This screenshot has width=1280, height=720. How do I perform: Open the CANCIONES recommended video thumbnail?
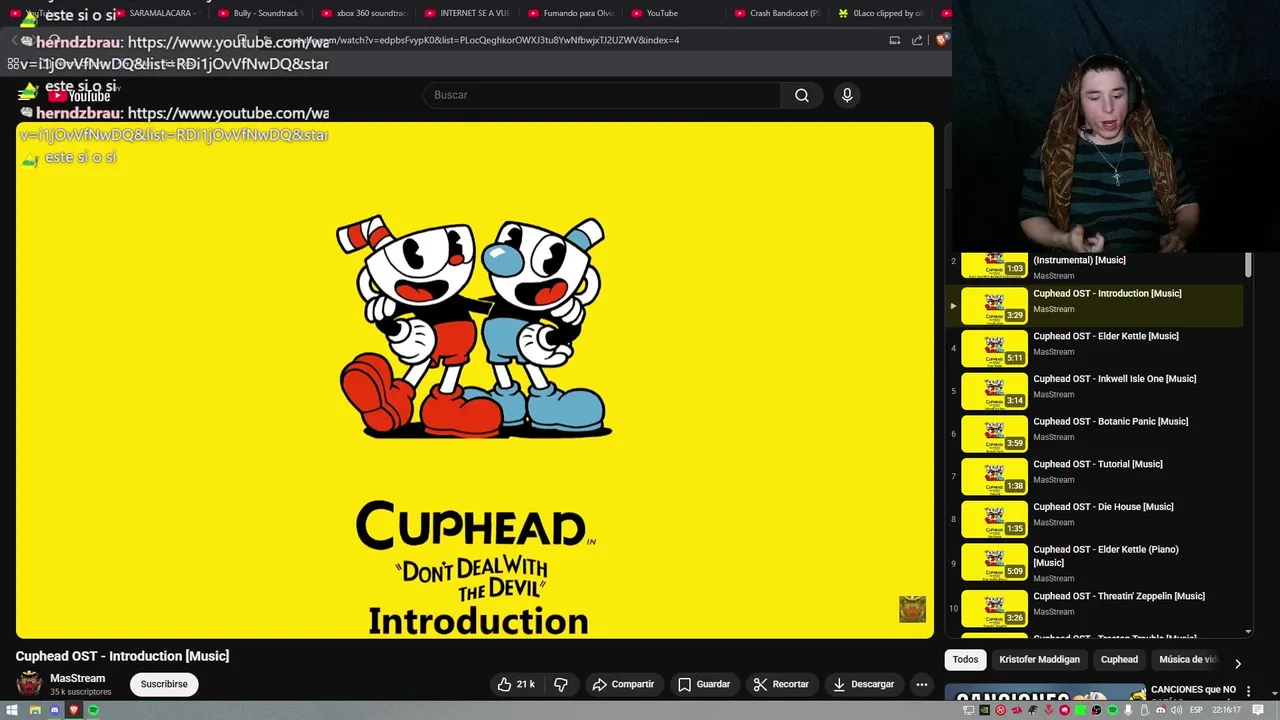coord(1045,694)
